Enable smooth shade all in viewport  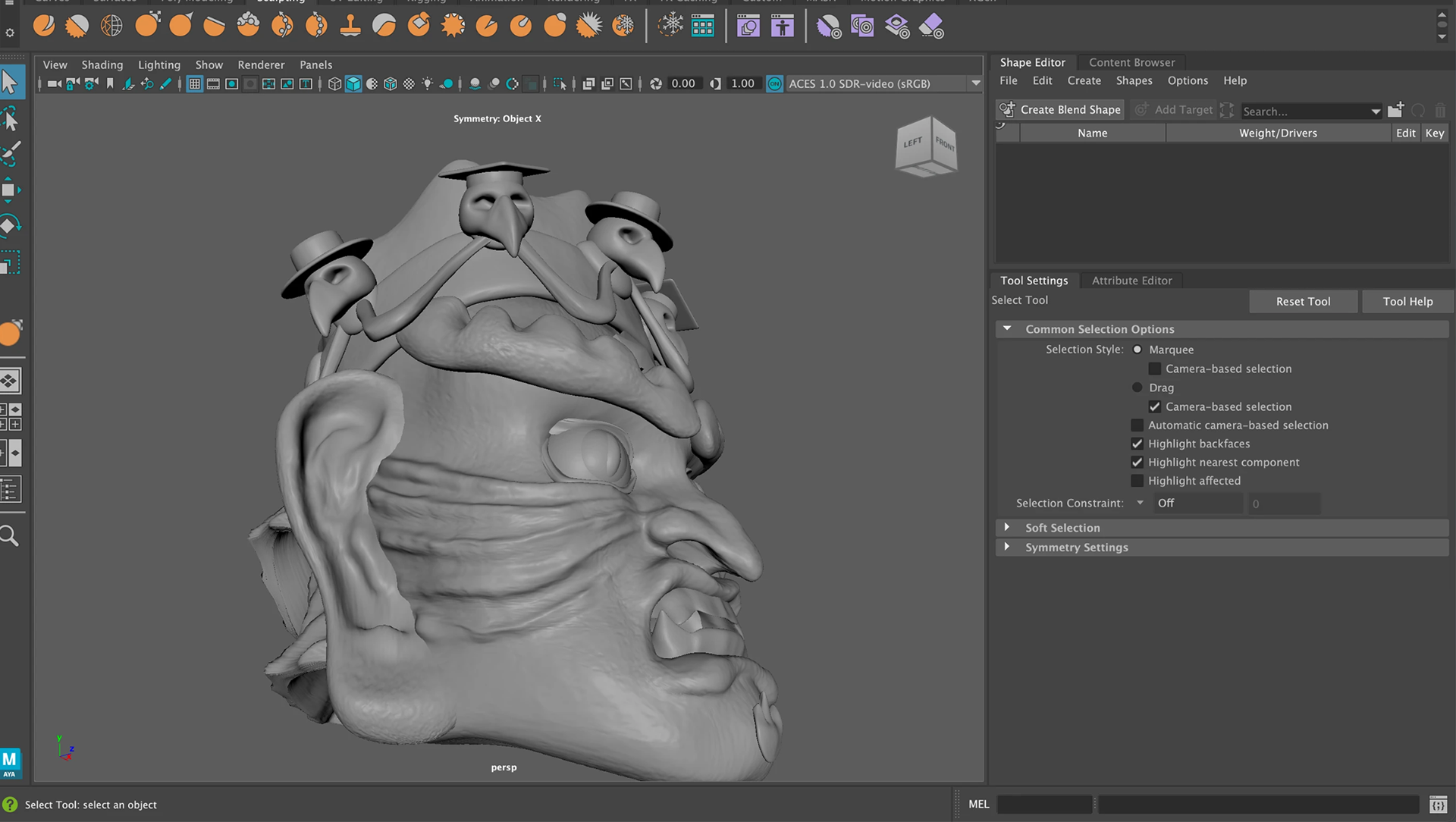(353, 84)
